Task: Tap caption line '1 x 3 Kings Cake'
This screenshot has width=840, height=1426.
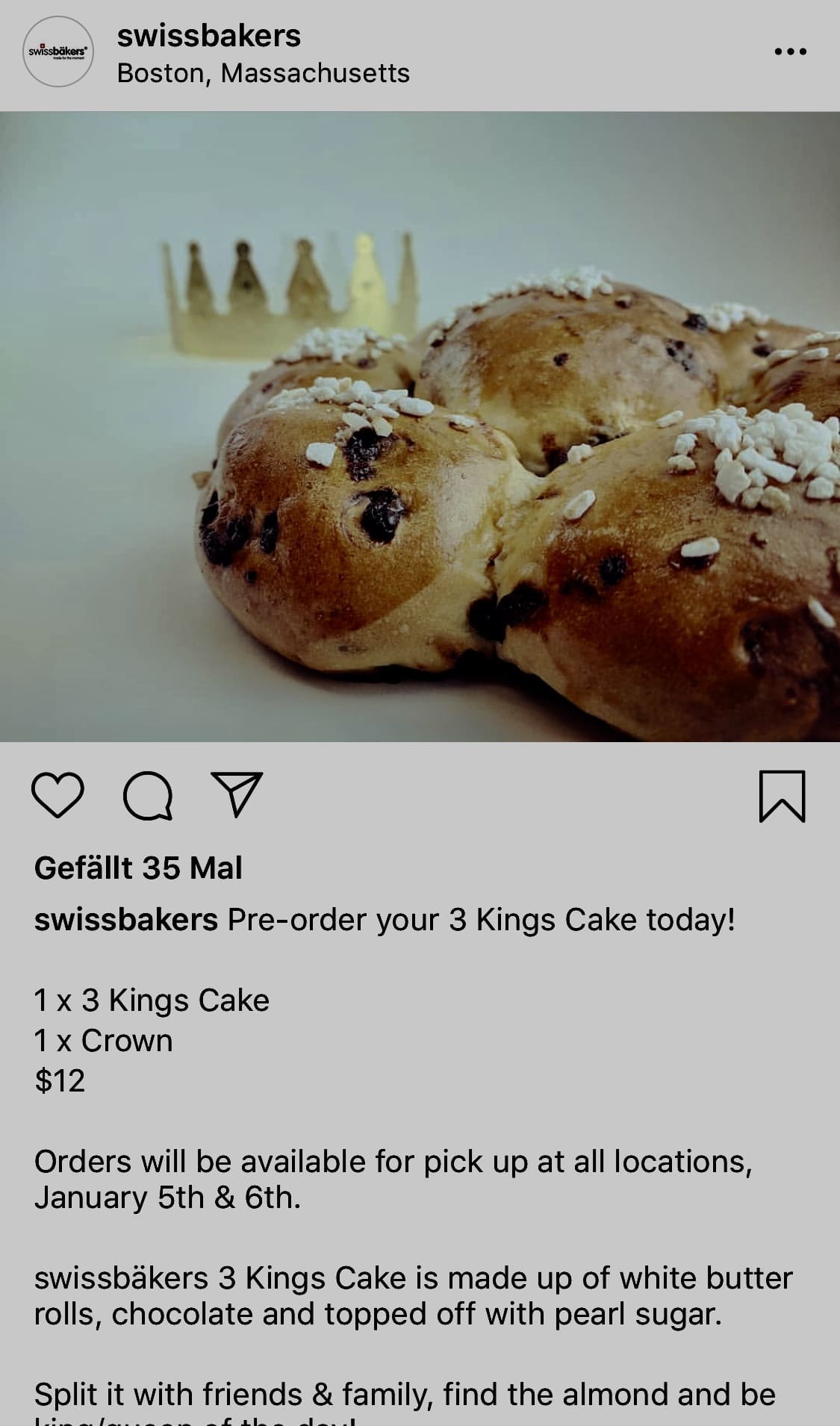Action: coord(152,1000)
